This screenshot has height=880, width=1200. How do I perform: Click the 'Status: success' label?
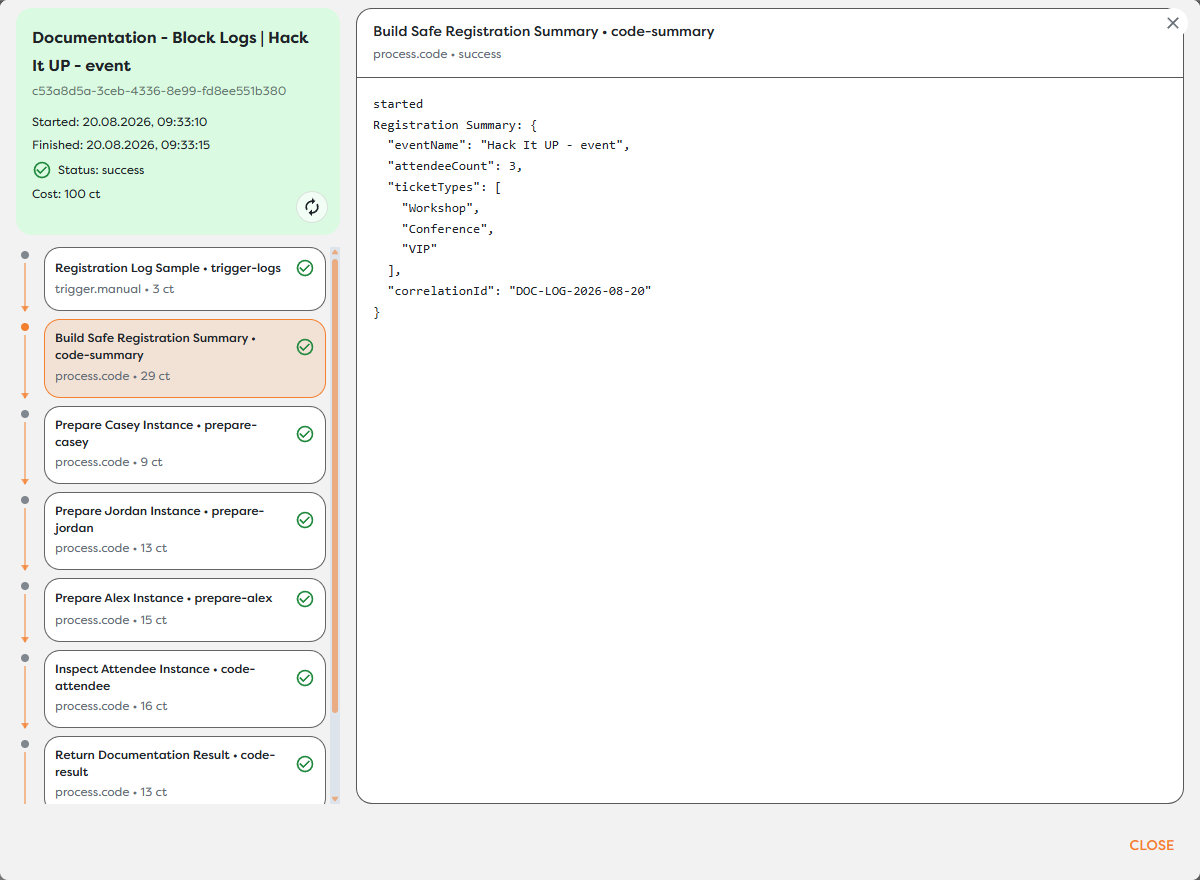[101, 170]
